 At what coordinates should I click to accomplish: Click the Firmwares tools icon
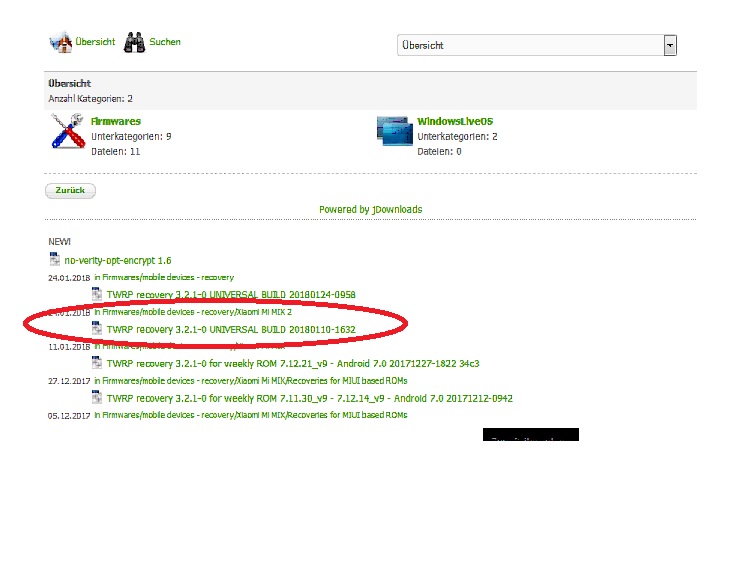coord(67,131)
